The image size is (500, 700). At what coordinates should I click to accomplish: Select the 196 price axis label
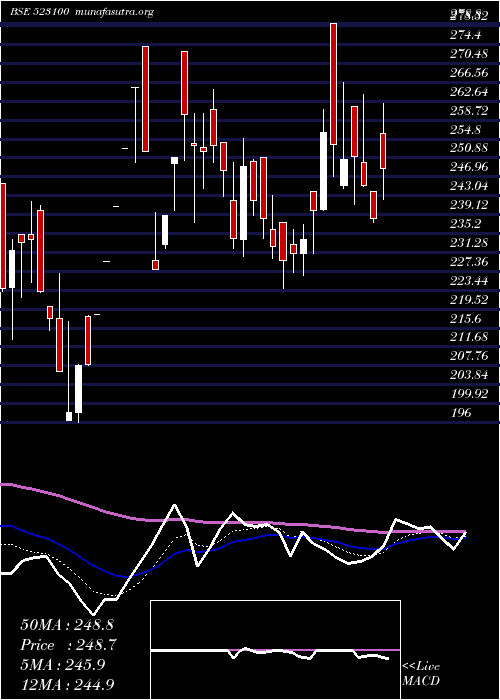460,413
